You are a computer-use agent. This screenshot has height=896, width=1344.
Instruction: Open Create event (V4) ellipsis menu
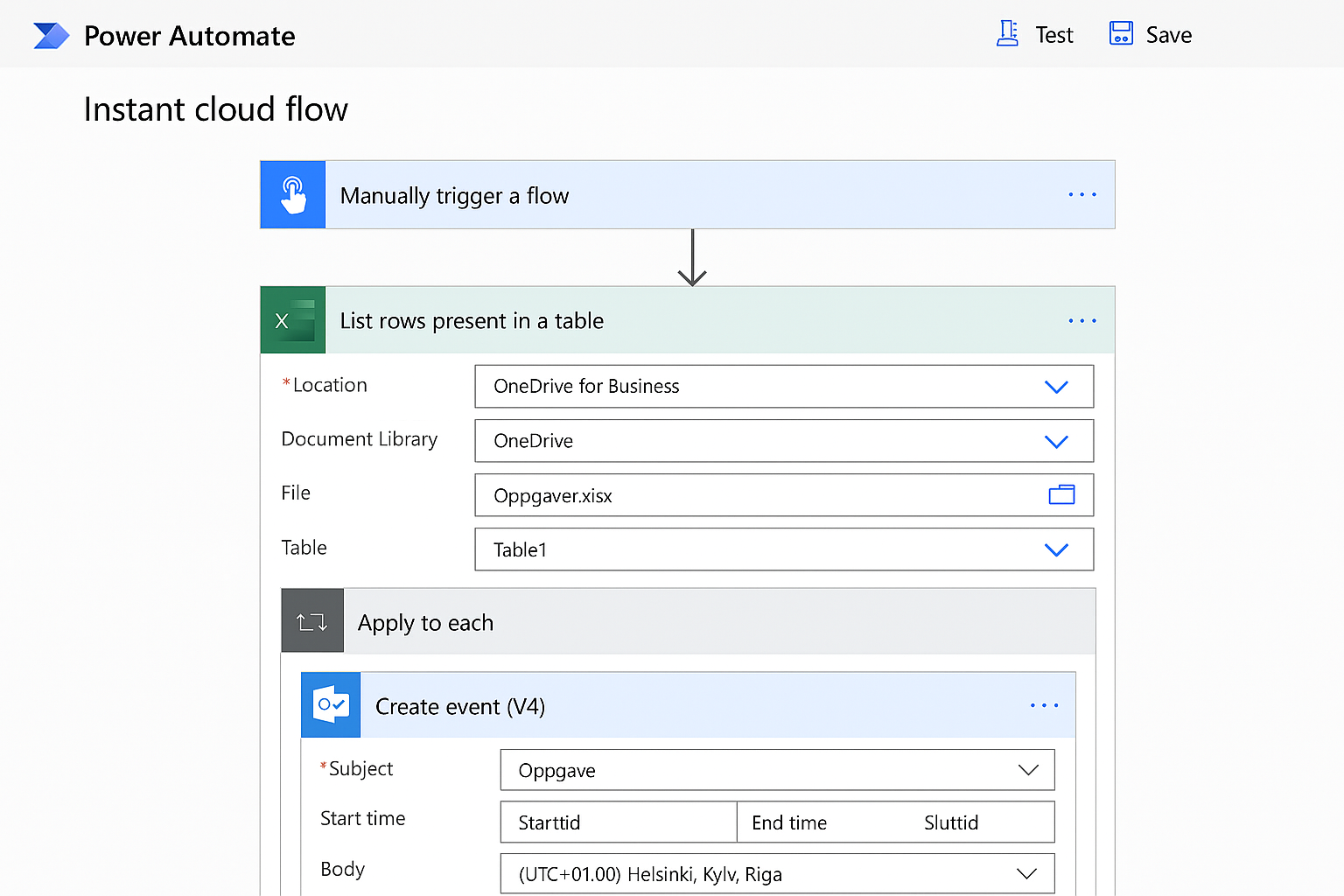click(x=1044, y=705)
